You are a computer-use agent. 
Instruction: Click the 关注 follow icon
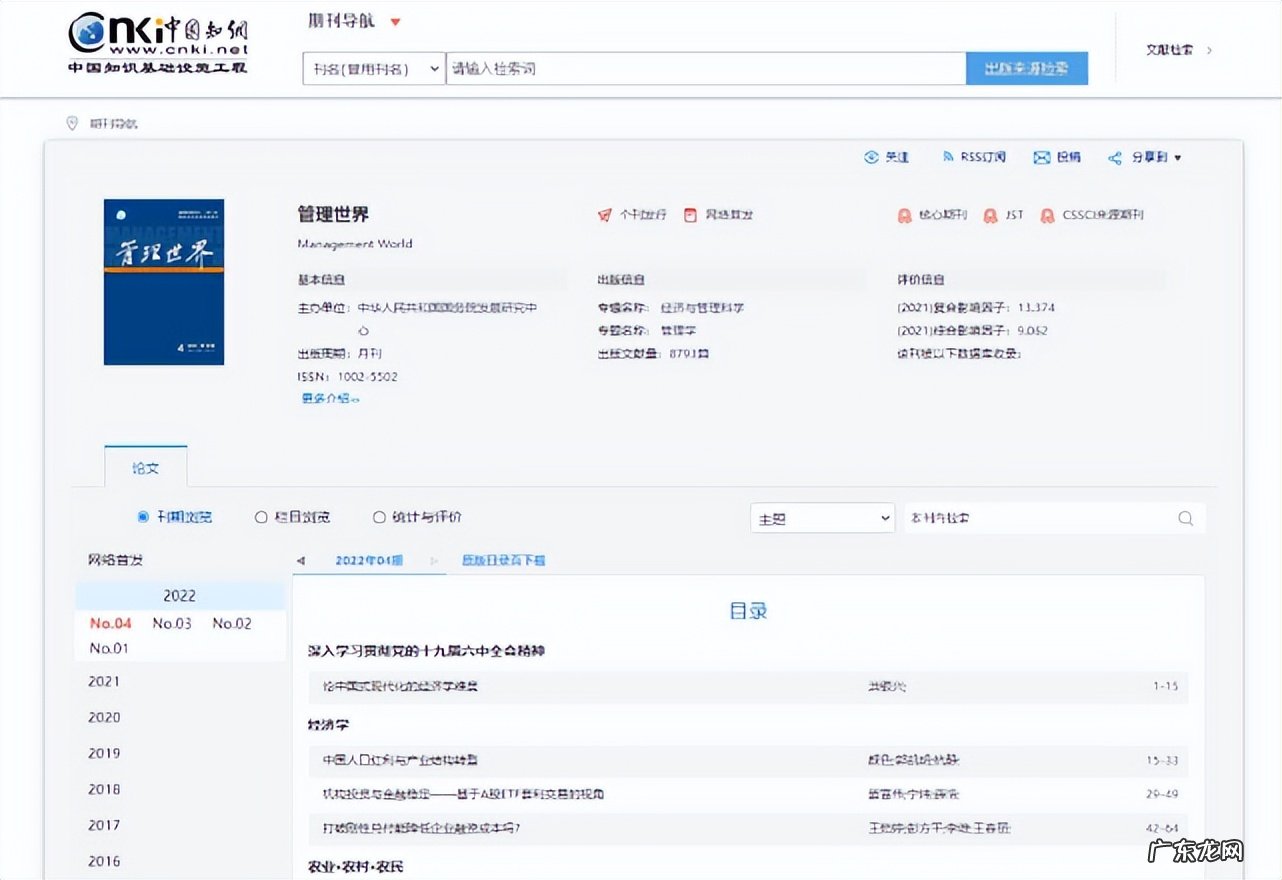(x=871, y=157)
